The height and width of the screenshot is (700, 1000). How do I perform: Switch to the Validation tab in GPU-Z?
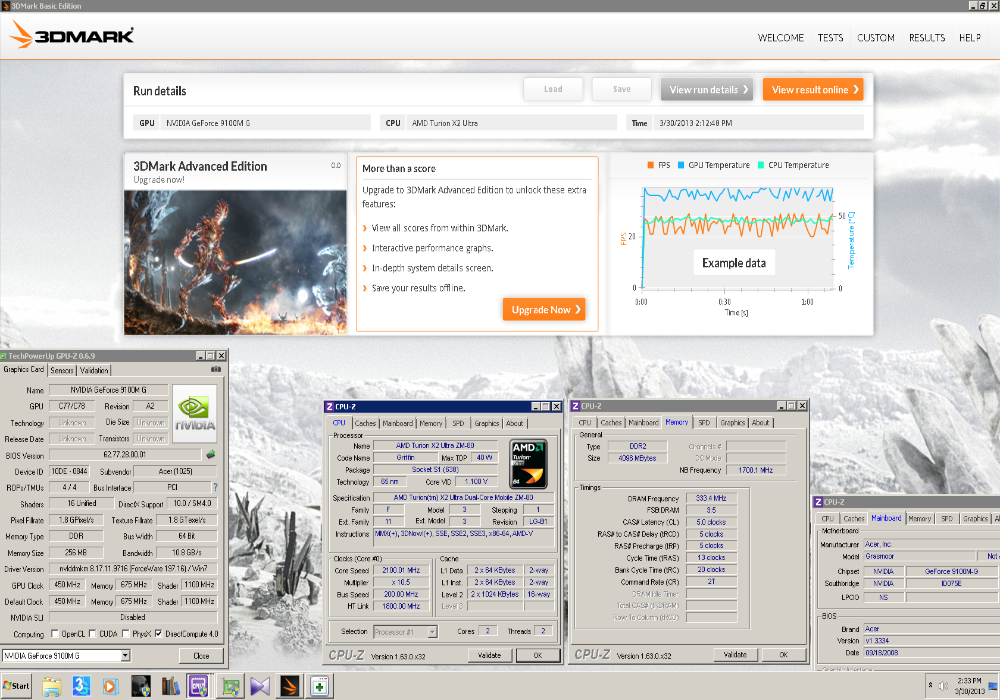(x=94, y=370)
